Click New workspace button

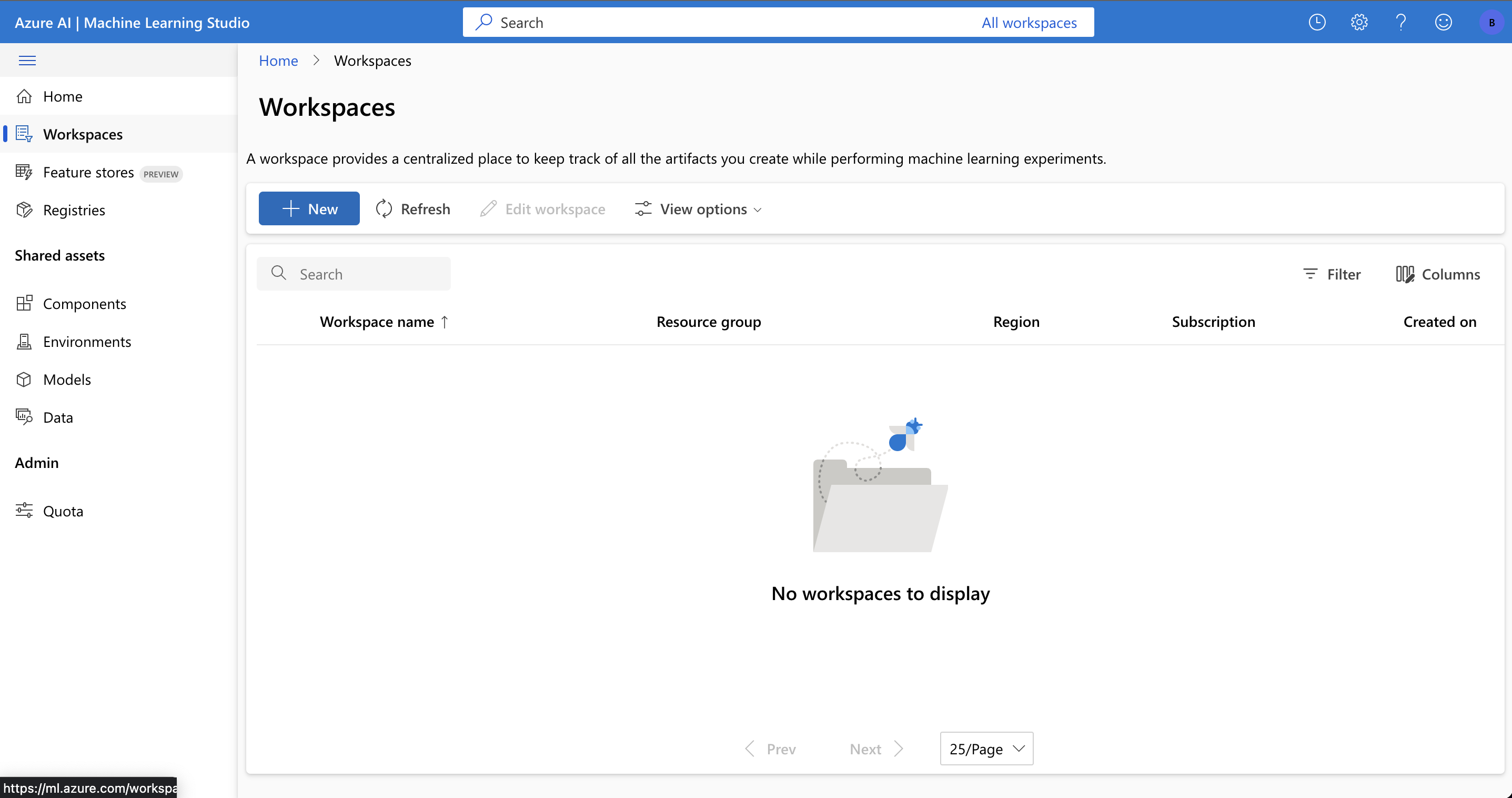coord(309,209)
